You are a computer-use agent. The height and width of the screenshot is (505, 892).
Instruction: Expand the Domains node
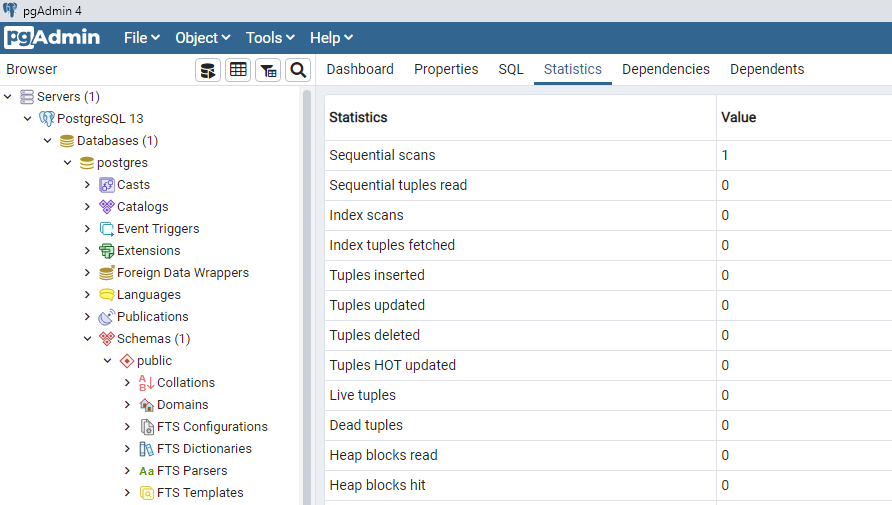pyautogui.click(x=127, y=405)
